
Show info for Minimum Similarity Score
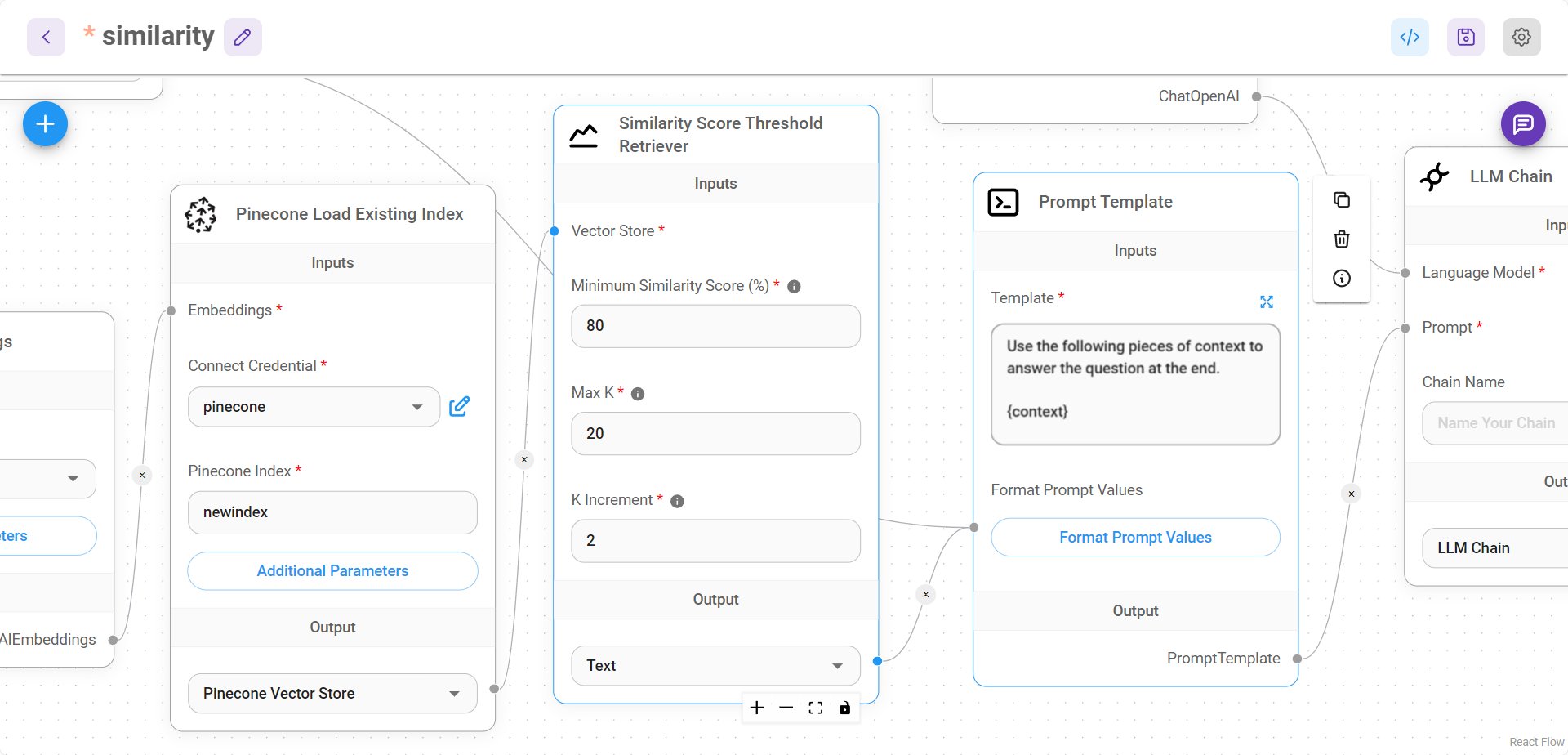tap(794, 287)
